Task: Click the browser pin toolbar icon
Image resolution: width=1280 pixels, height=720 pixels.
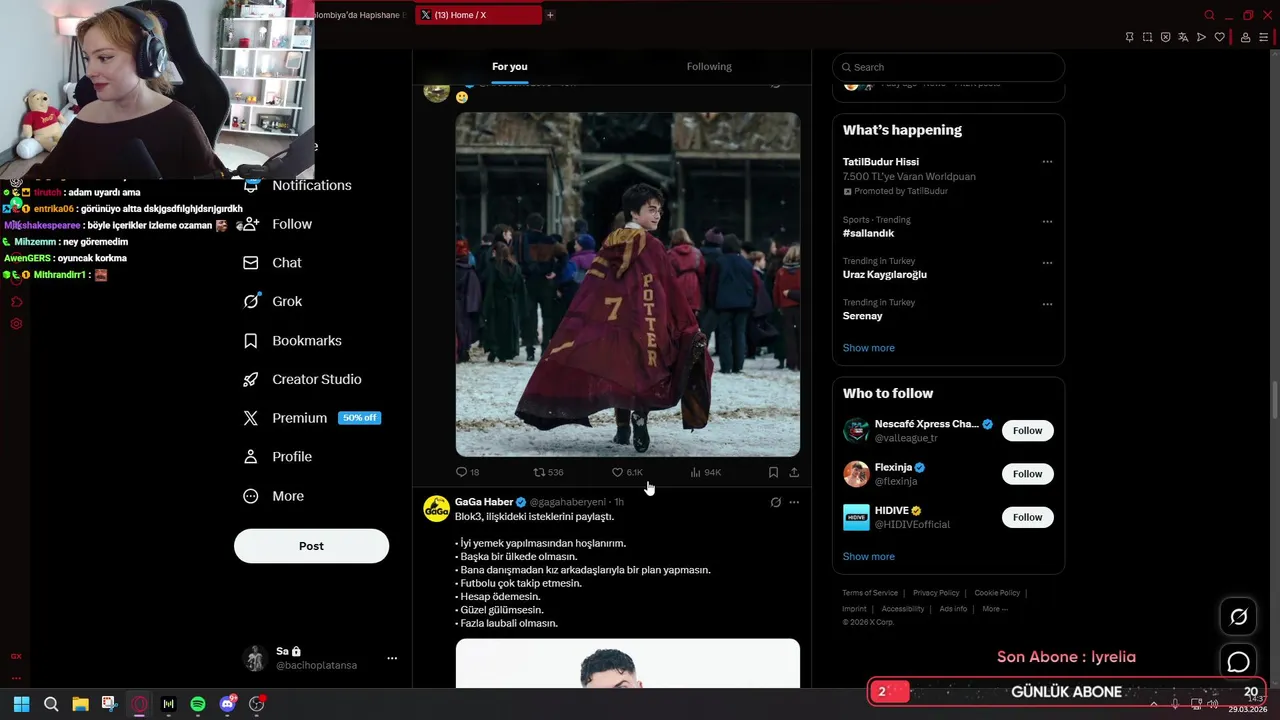Action: 1129,37
